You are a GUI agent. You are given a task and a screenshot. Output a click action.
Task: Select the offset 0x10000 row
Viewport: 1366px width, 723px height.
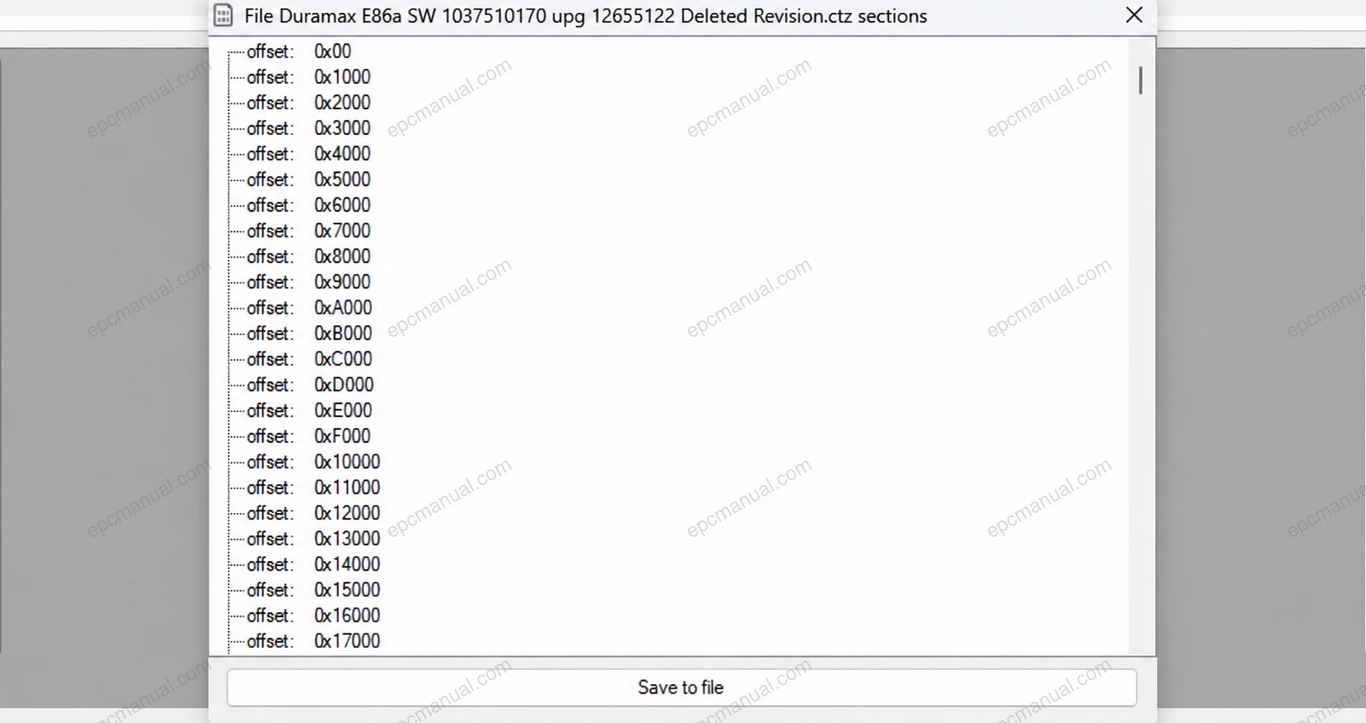point(313,462)
